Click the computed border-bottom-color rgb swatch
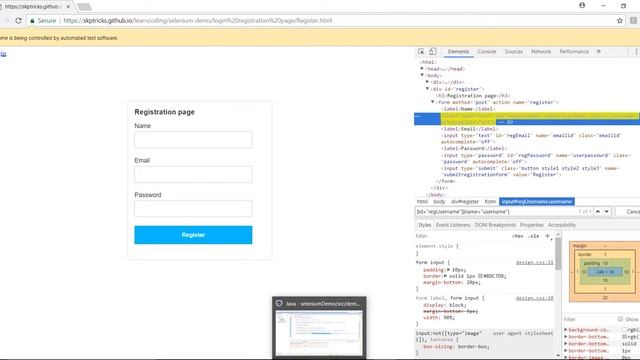The image size is (640, 360). (x=624, y=337)
